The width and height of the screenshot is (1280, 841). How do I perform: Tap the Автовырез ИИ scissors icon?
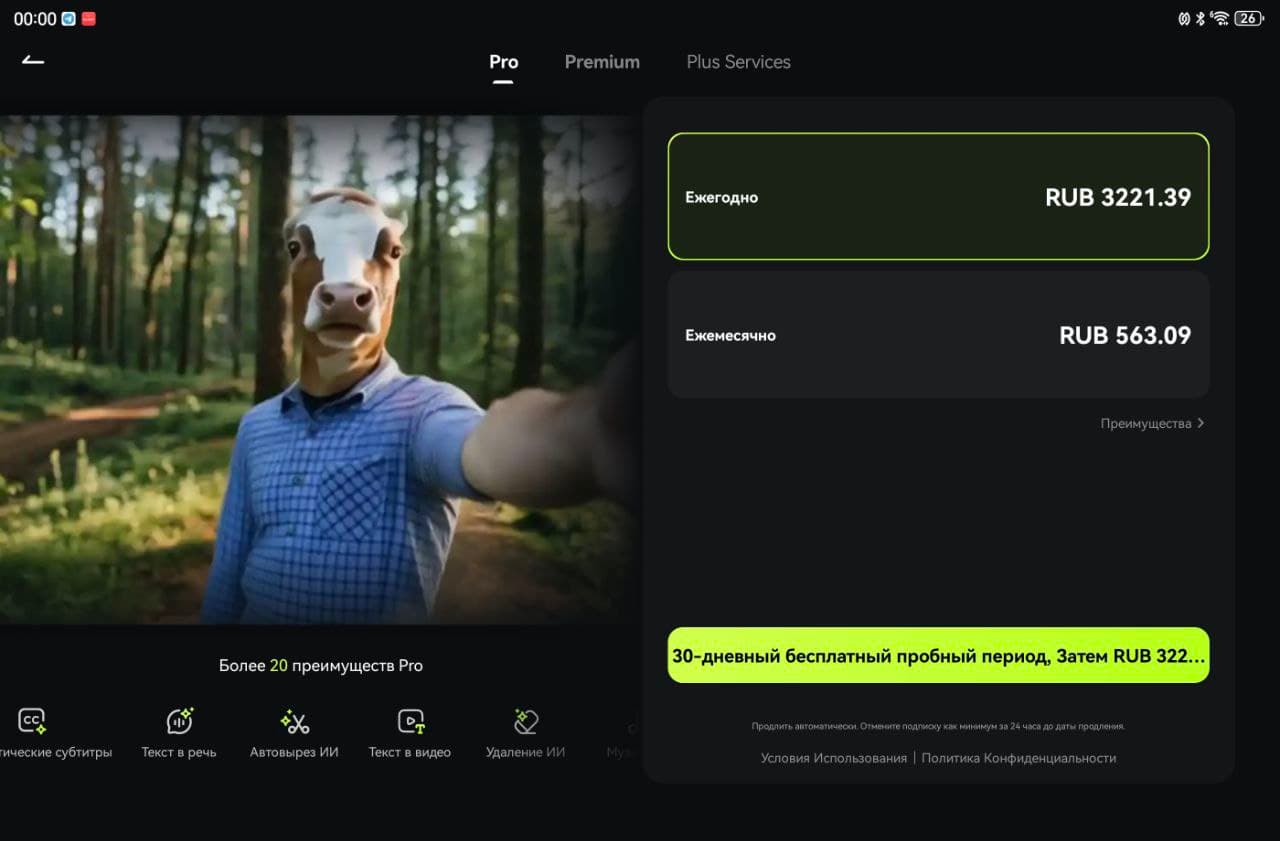coord(294,721)
